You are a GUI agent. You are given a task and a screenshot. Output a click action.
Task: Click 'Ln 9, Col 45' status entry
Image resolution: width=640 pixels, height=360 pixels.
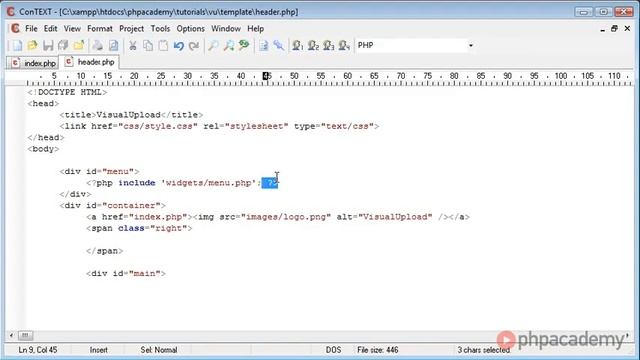[38, 350]
